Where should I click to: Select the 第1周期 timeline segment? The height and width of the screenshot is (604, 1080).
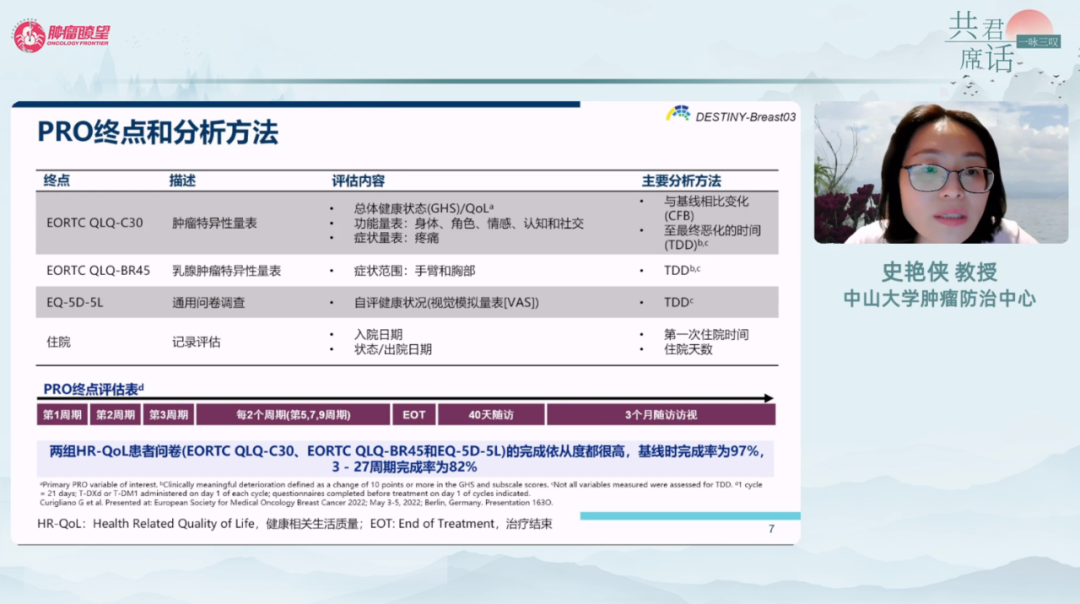pos(63,414)
